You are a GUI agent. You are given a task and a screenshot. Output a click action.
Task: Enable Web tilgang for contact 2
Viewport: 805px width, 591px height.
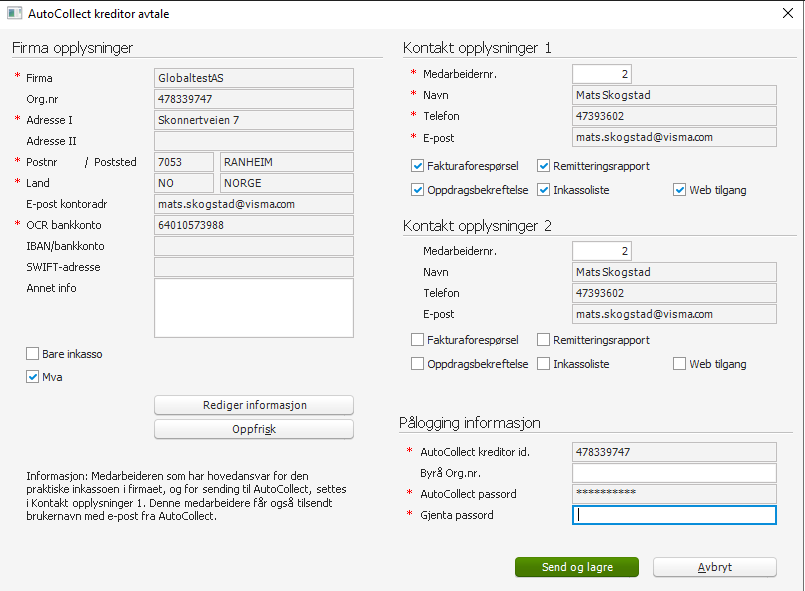pos(680,363)
